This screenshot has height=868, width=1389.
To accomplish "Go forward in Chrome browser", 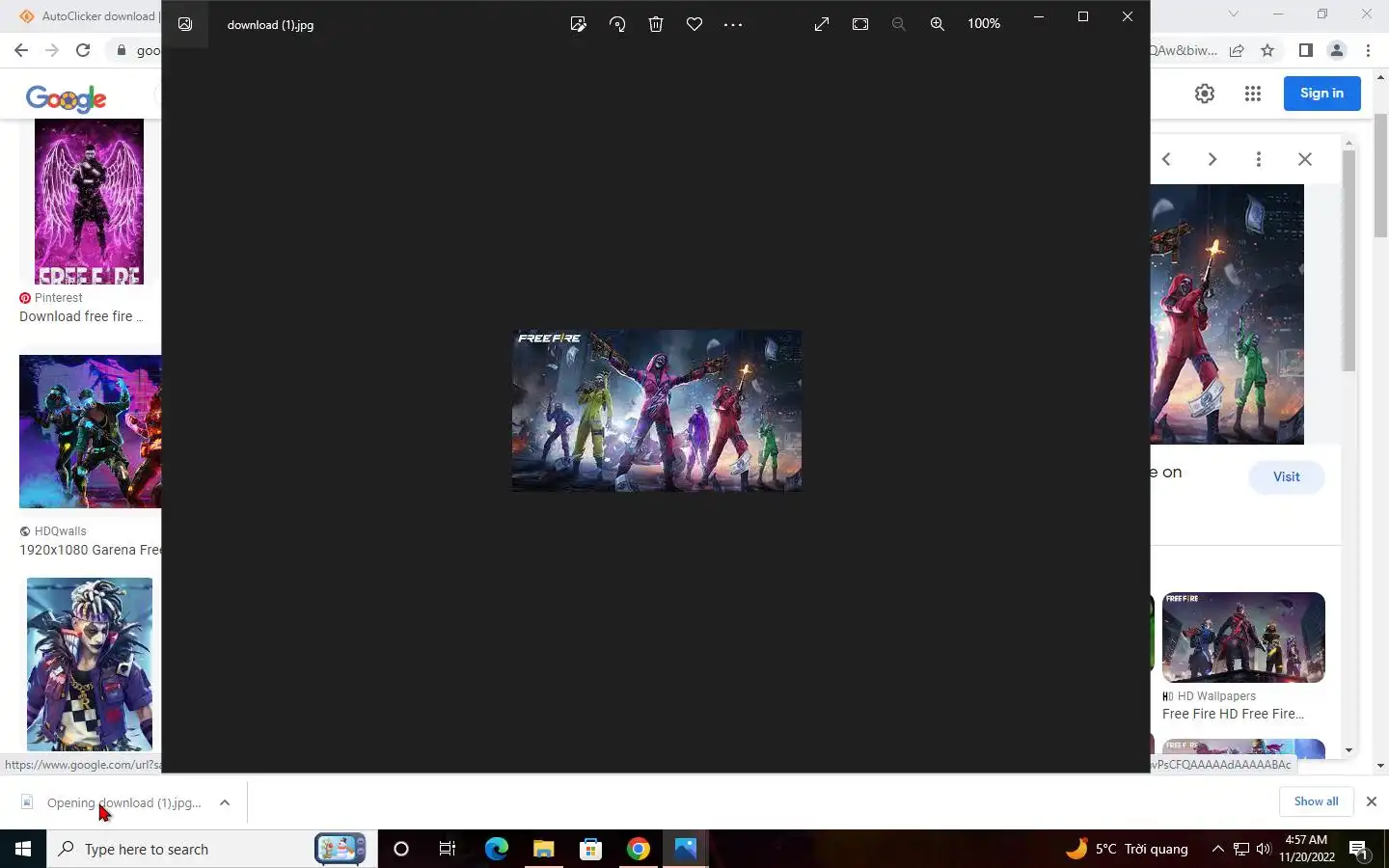I will (x=52, y=50).
